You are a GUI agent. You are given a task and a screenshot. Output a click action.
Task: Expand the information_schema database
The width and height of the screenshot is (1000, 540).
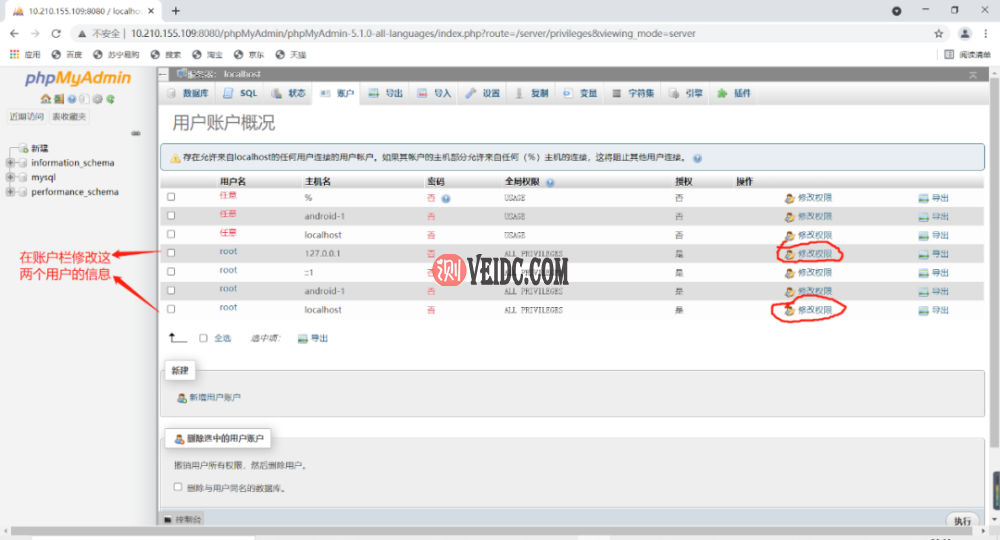point(10,163)
